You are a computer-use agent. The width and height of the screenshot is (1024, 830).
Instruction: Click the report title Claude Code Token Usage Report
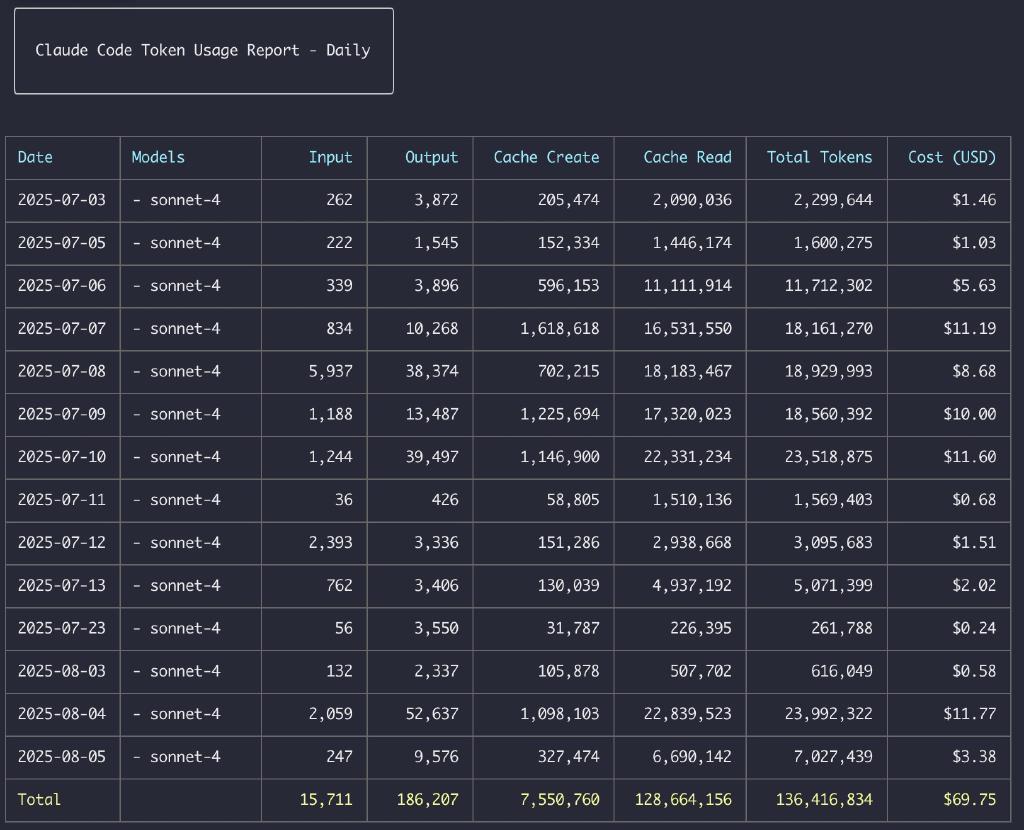pos(204,50)
